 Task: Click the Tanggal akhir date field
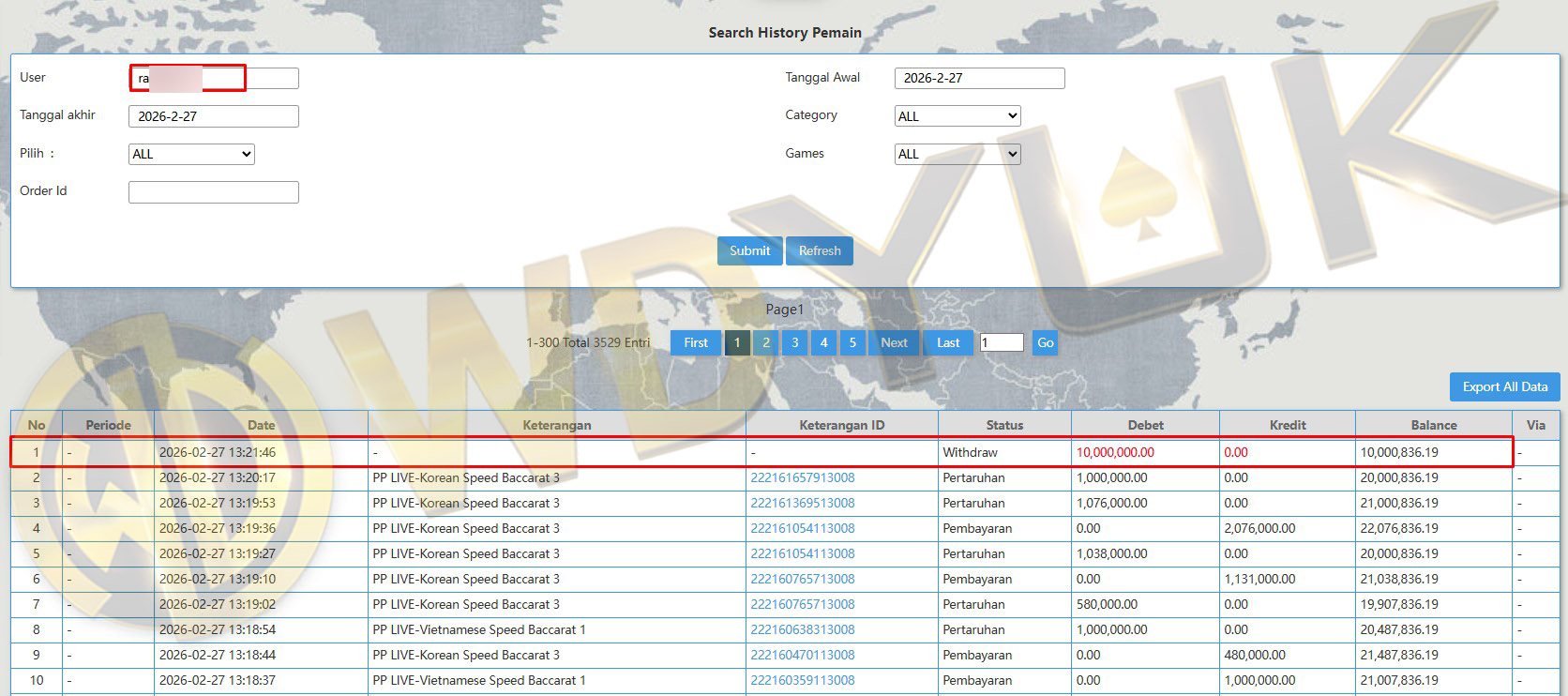(x=214, y=116)
